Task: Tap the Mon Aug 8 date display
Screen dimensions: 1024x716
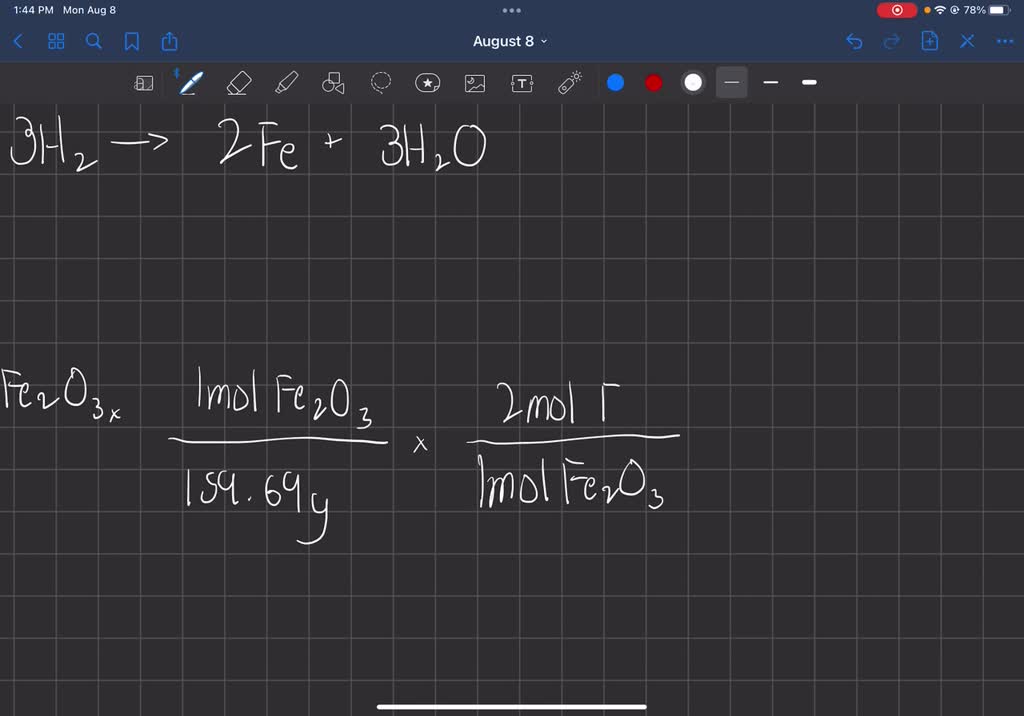Action: [x=88, y=9]
